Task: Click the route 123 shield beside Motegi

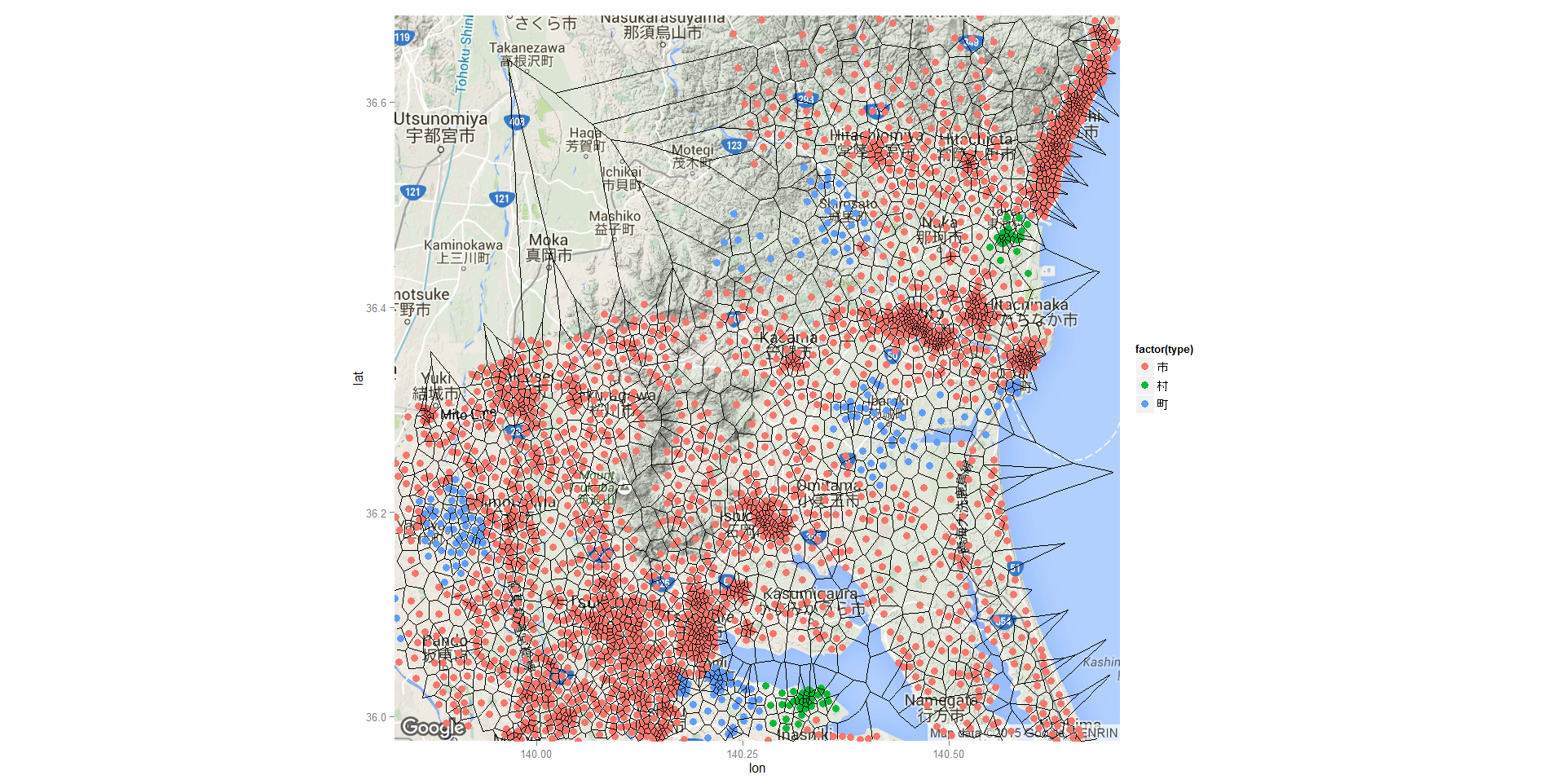Action: coord(734,146)
